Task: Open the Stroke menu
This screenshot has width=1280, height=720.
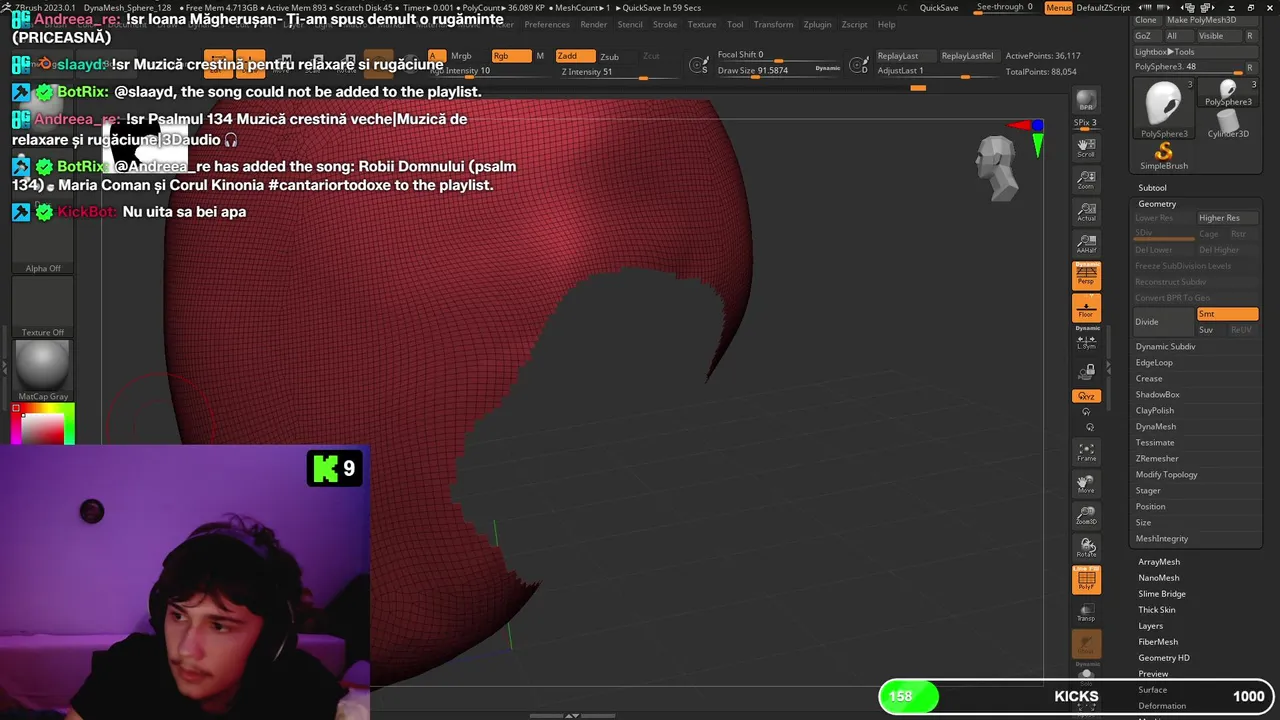Action: click(x=665, y=24)
